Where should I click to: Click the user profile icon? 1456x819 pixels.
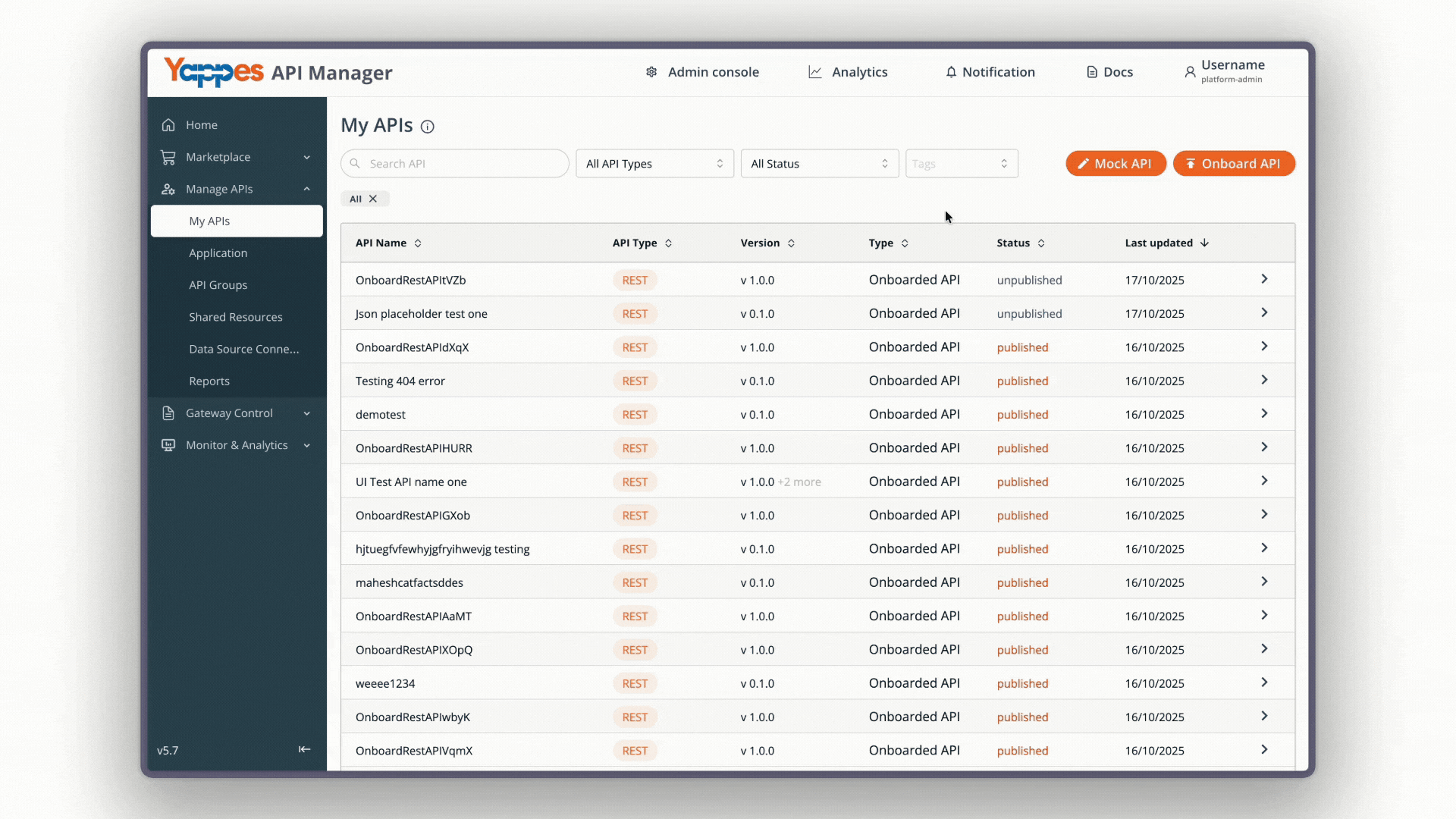(x=1190, y=72)
